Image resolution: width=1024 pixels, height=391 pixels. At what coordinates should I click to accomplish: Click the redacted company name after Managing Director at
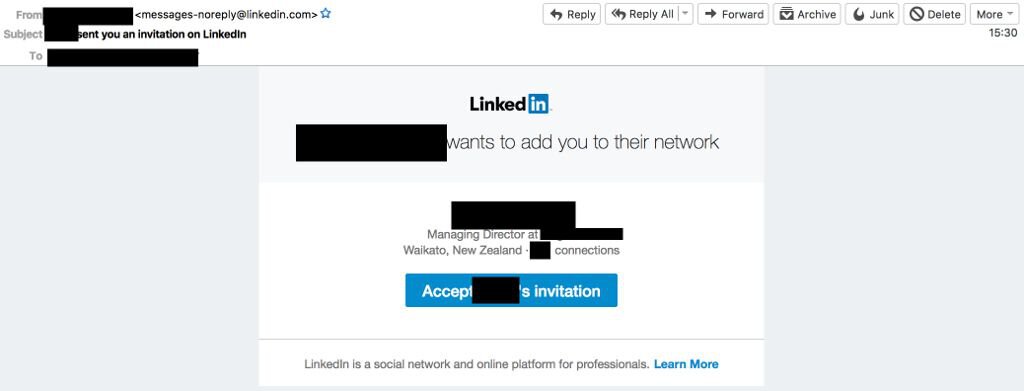click(x=582, y=234)
